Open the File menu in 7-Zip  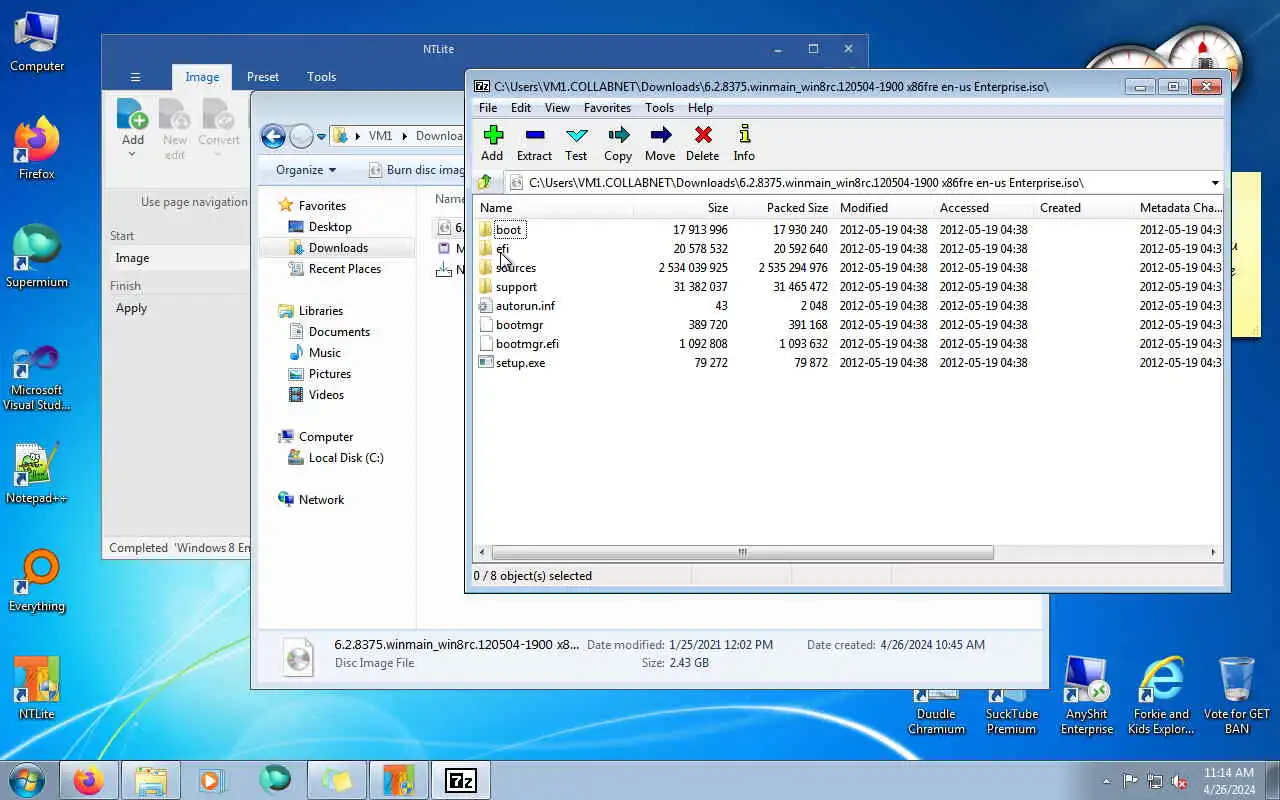point(488,108)
